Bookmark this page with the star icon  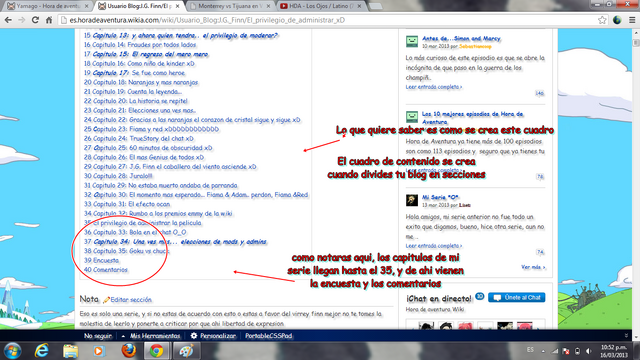602,20
